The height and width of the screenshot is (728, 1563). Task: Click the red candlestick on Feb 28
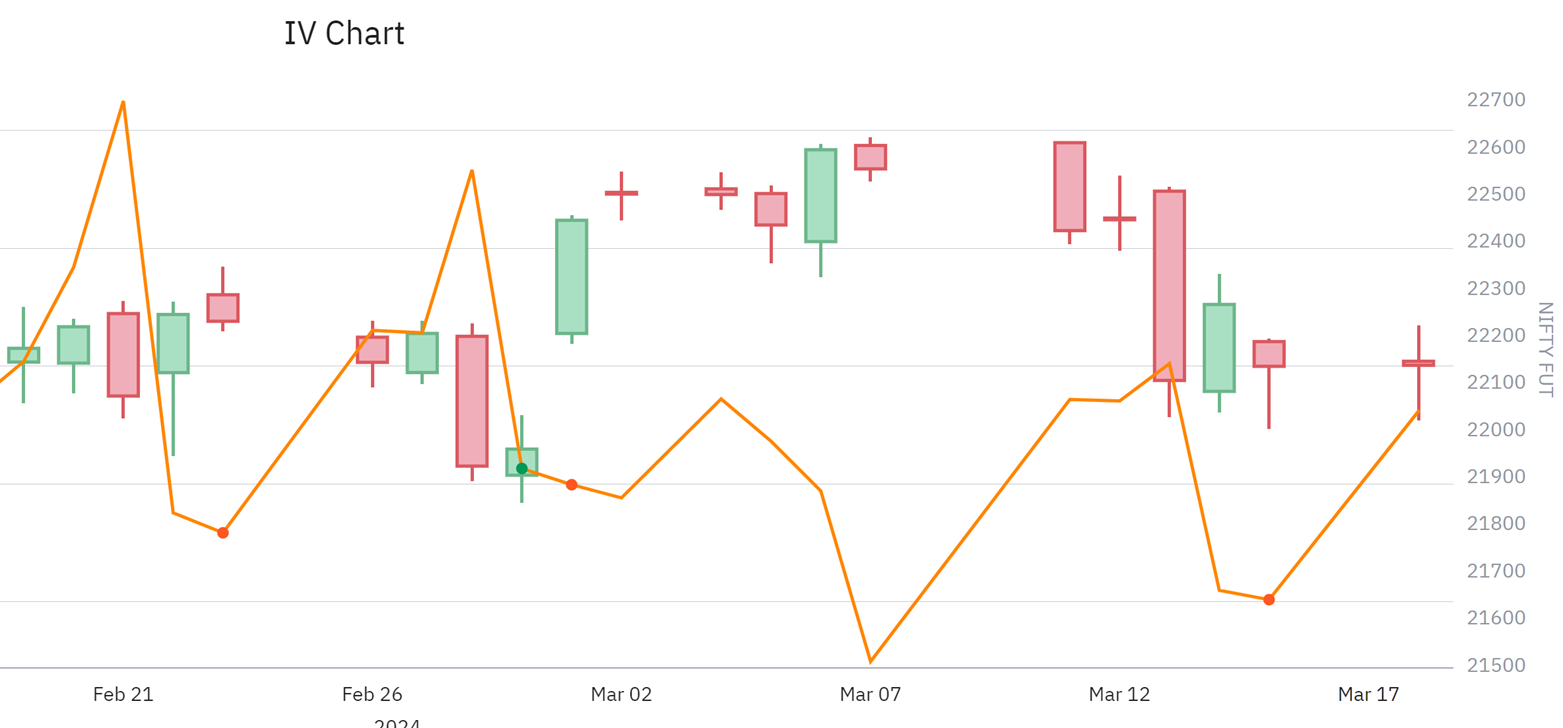(x=472, y=401)
